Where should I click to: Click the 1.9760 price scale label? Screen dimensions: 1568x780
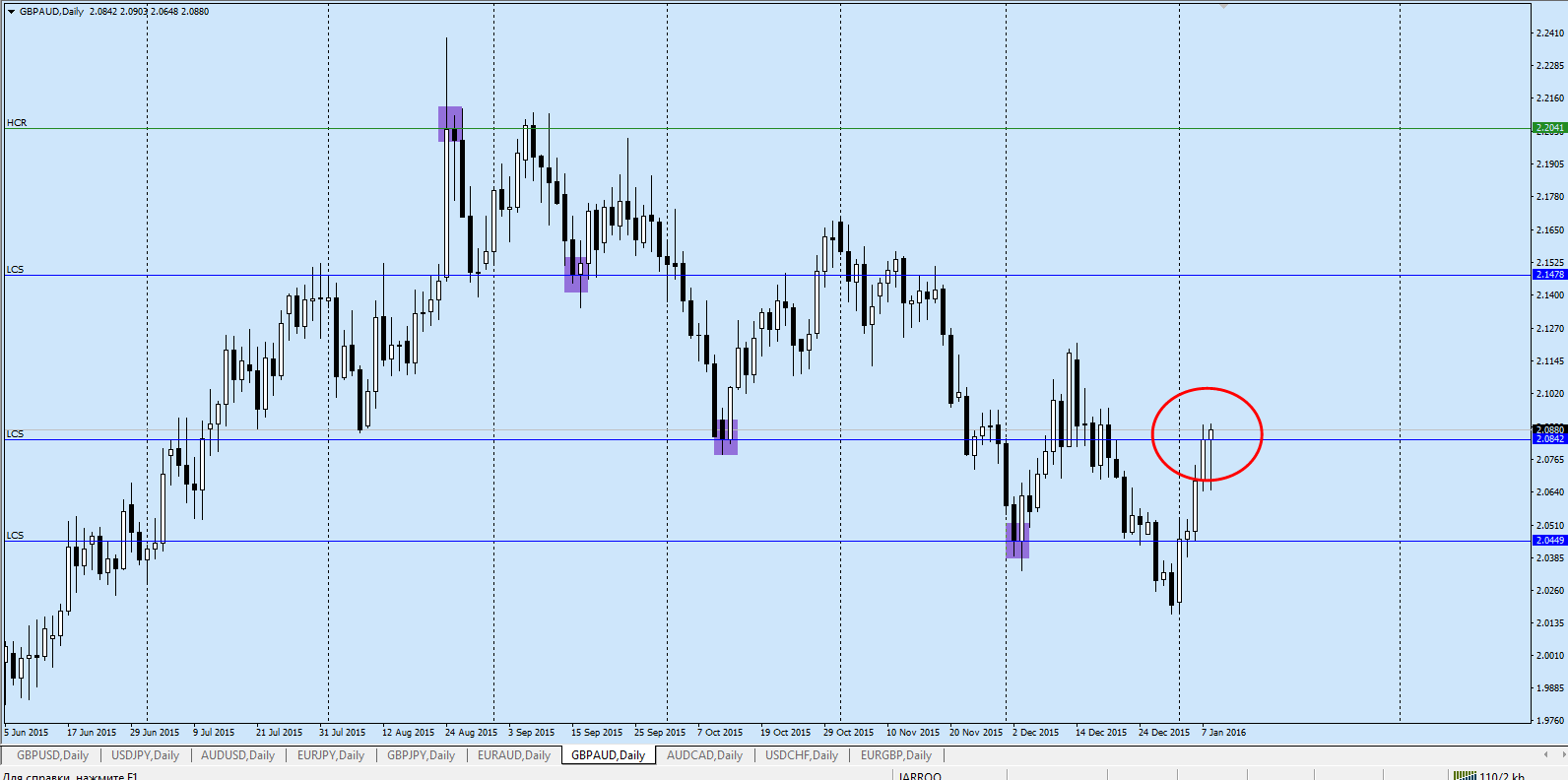(1550, 721)
